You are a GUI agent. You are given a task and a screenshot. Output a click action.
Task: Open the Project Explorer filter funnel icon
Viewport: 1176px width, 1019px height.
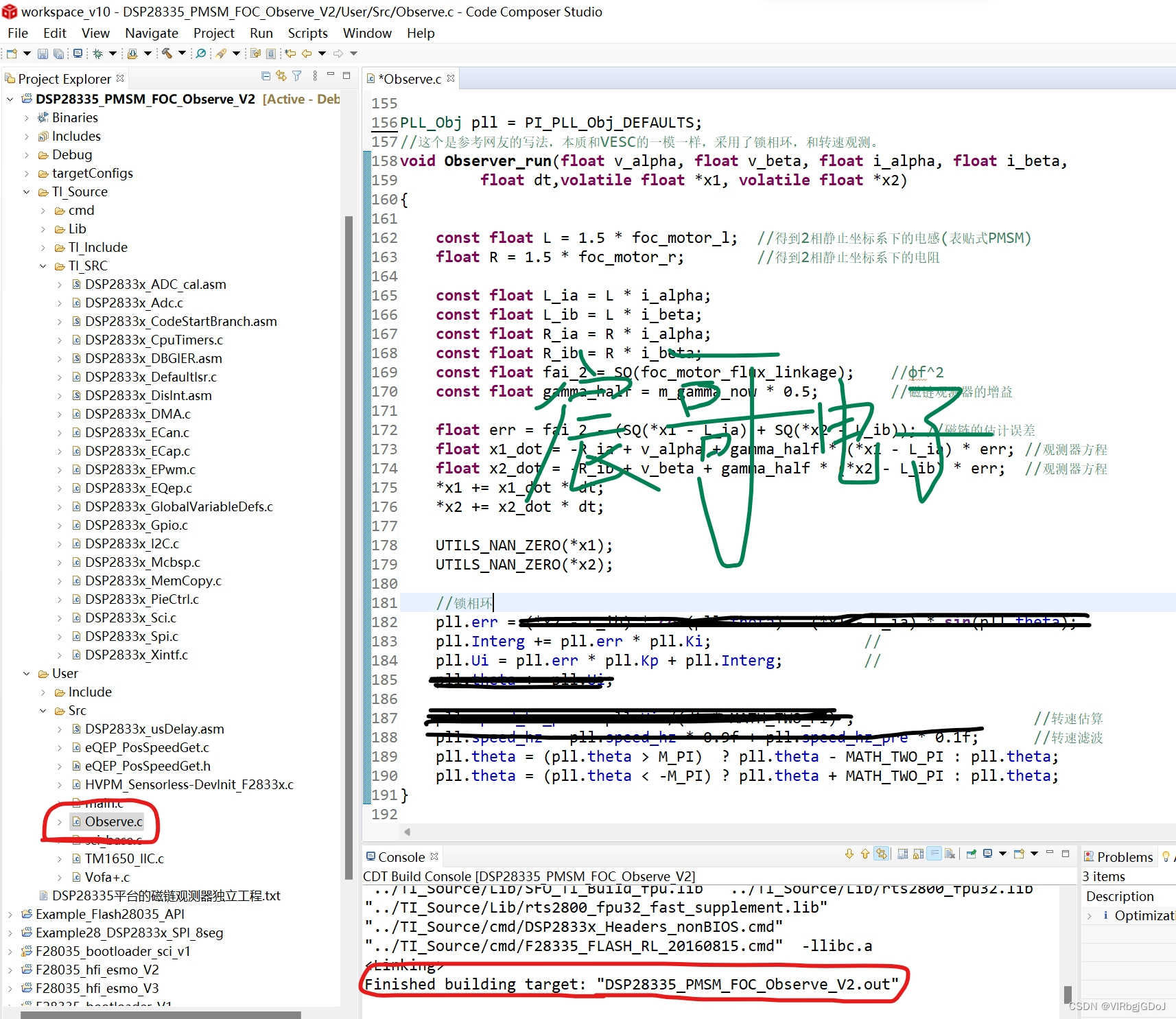(297, 75)
